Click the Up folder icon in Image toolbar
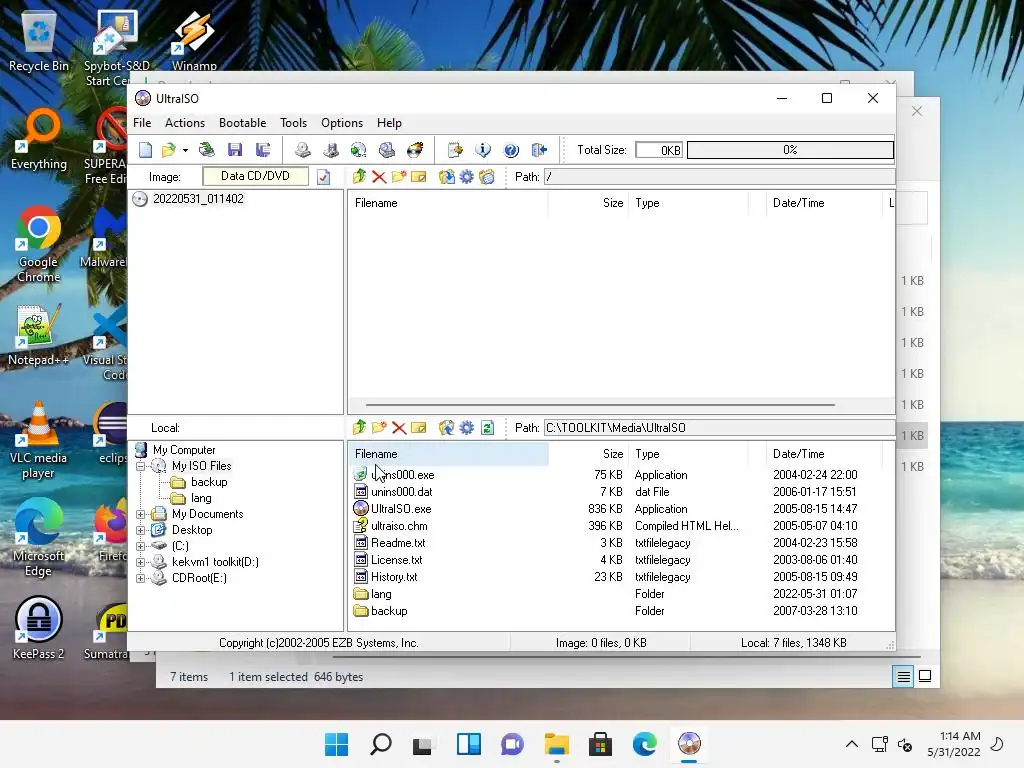Screen dimensions: 1024x768 point(359,176)
